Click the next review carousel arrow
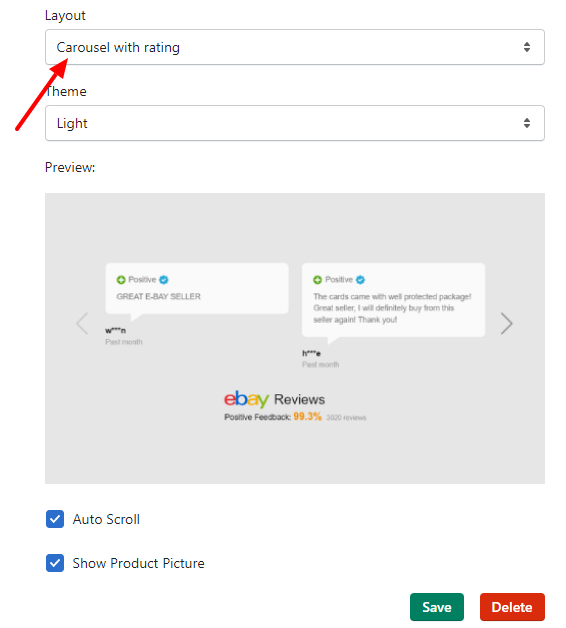Viewport: 566px width, 628px height. pos(507,323)
